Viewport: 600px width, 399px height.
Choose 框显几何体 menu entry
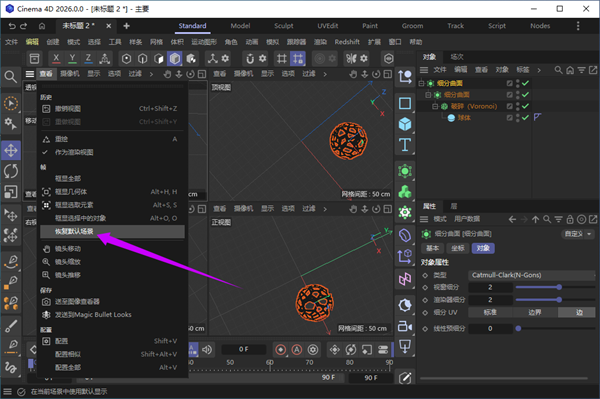pyautogui.click(x=112, y=192)
